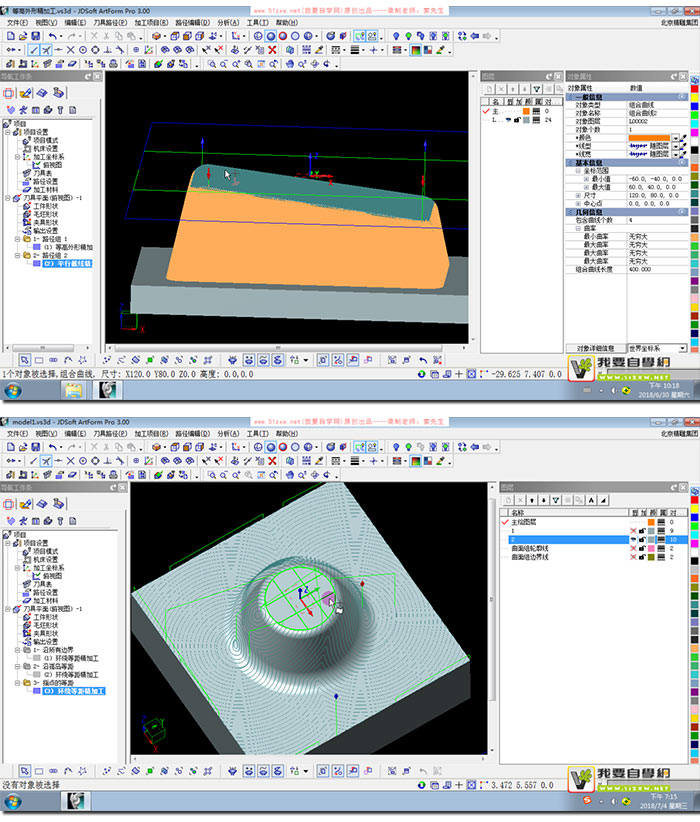Click selection arrow tool in 等高外形精加工 bottom toolbar
This screenshot has height=822, width=700.
coord(25,360)
